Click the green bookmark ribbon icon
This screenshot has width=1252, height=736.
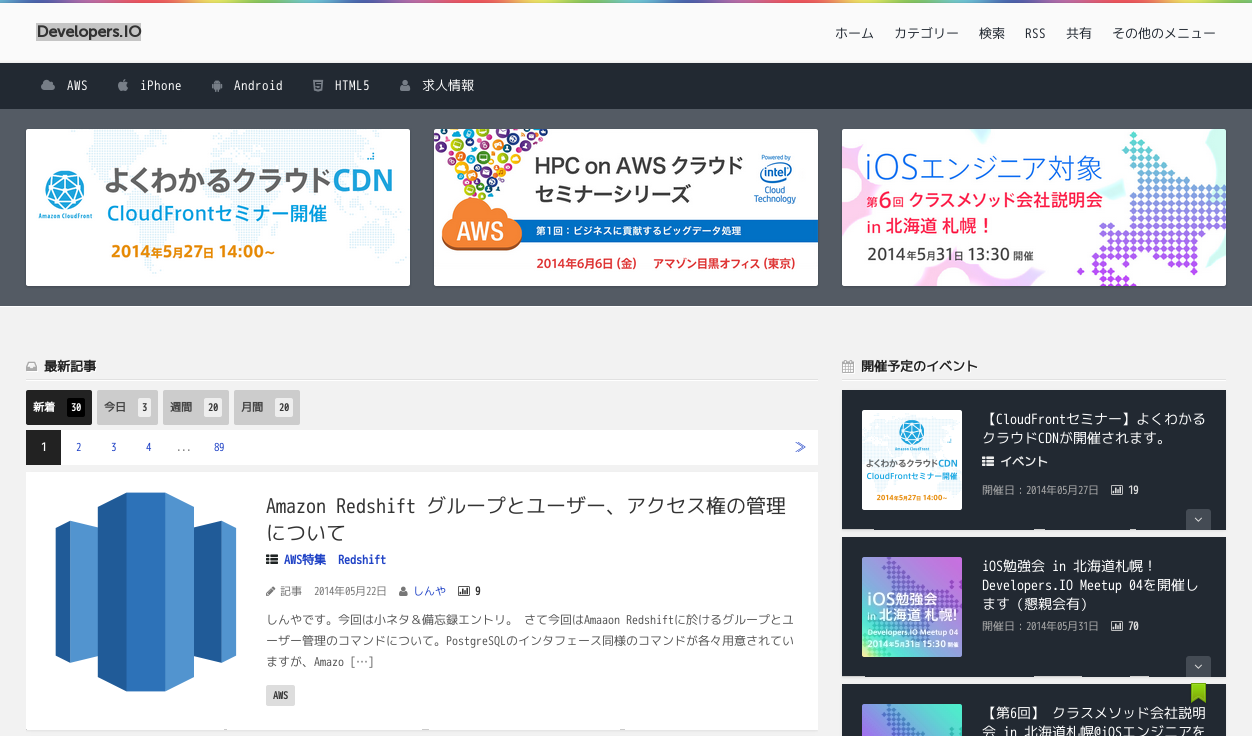pos(1199,693)
